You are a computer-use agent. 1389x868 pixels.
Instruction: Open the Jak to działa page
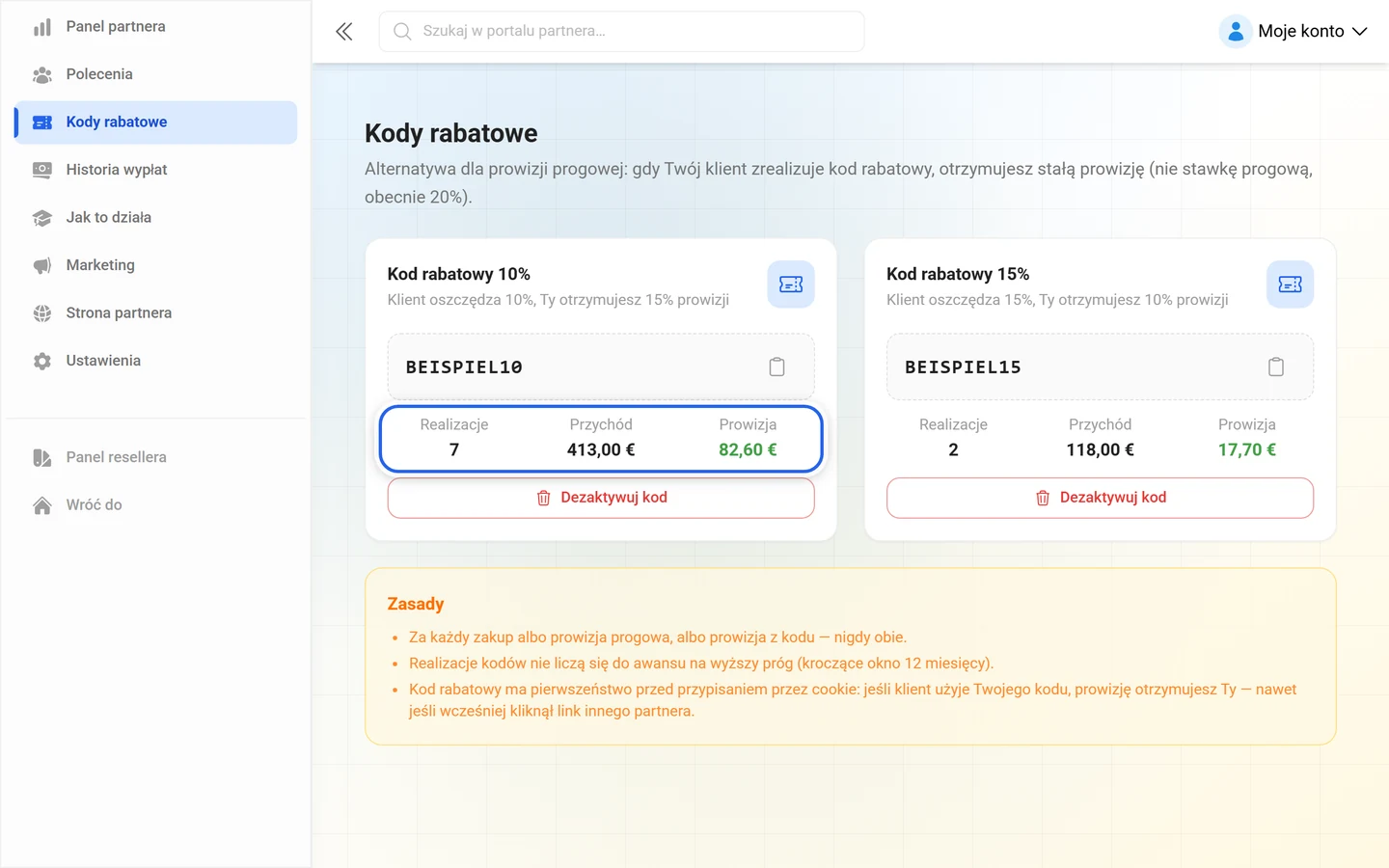[x=156, y=218]
